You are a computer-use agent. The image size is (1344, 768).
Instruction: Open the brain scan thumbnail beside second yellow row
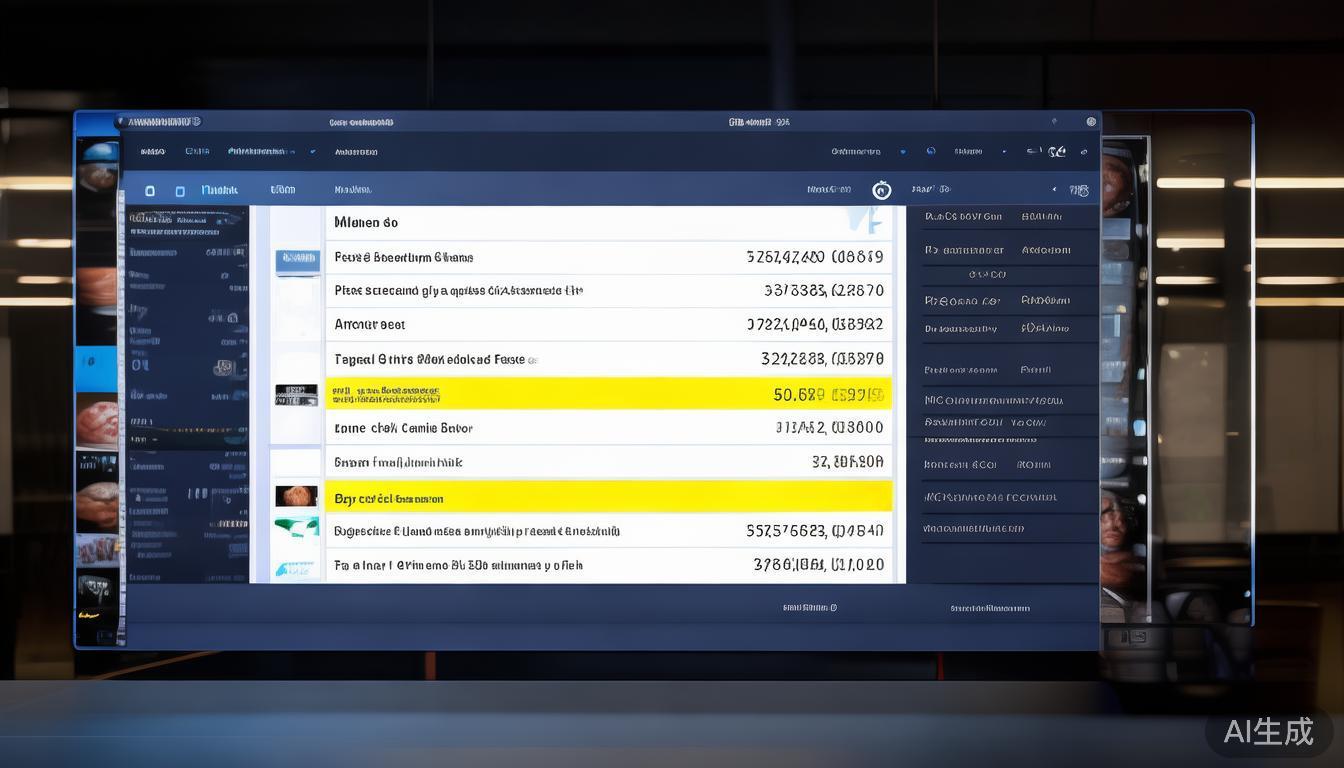tap(296, 496)
